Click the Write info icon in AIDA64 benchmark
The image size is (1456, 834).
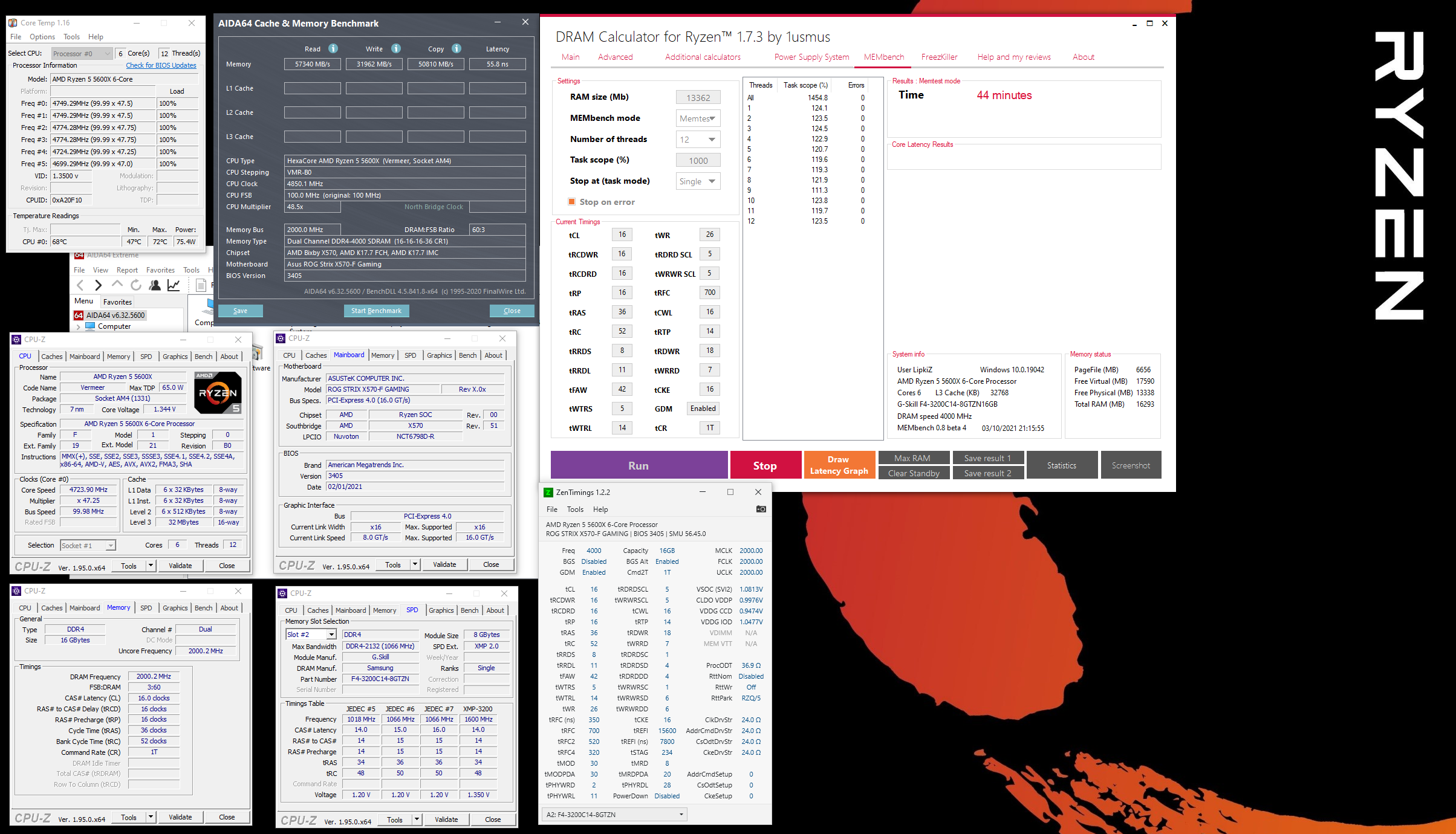coord(396,48)
